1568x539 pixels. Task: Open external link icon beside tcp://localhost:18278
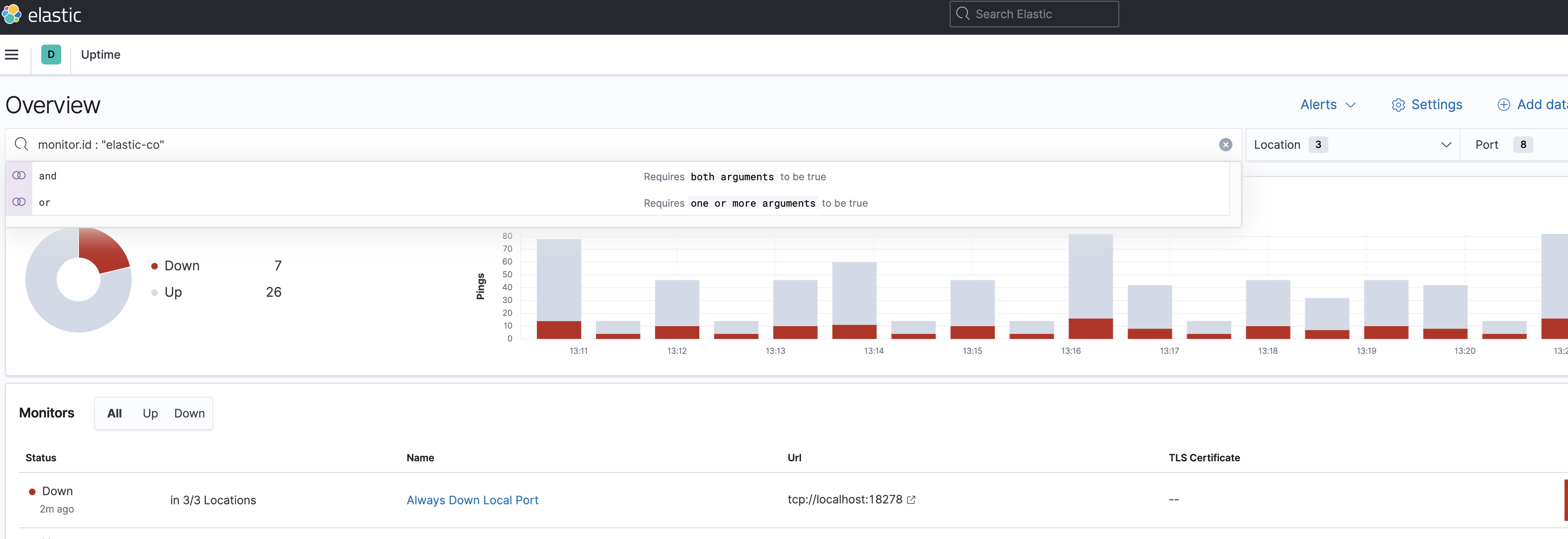[x=911, y=500]
